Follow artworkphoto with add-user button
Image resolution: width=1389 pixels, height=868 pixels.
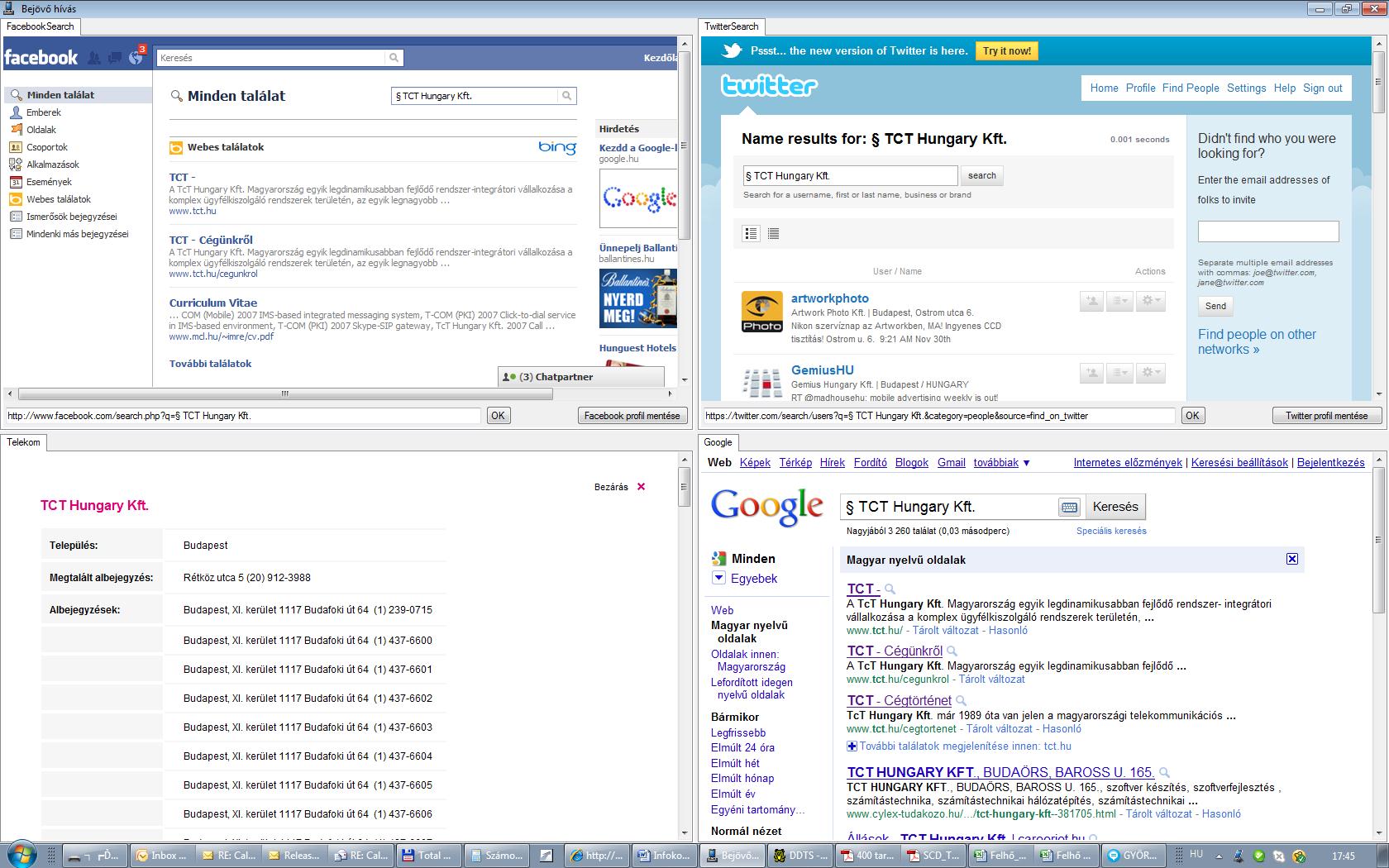1091,302
